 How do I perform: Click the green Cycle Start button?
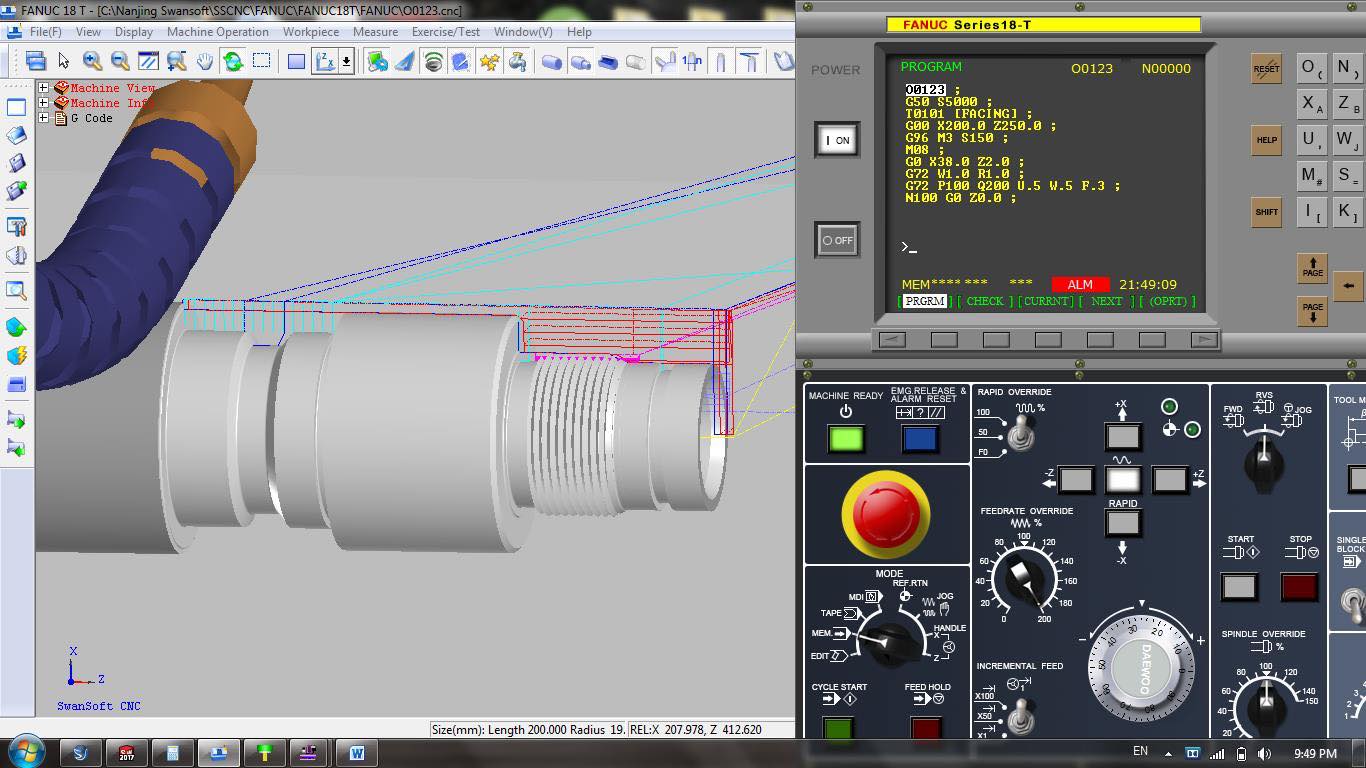coord(837,727)
